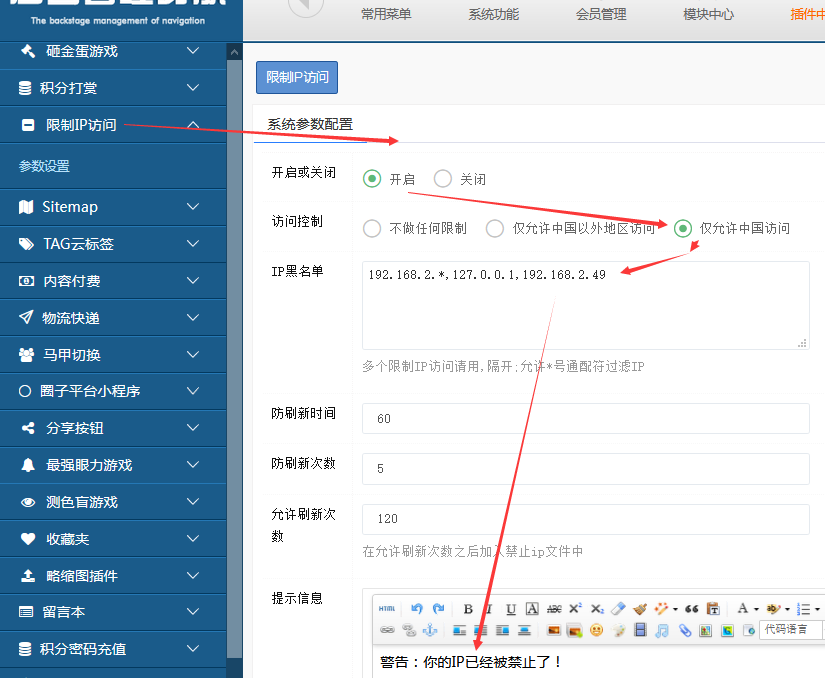The width and height of the screenshot is (825, 678).
Task: Open the 会员管理 top menu
Action: [x=601, y=14]
